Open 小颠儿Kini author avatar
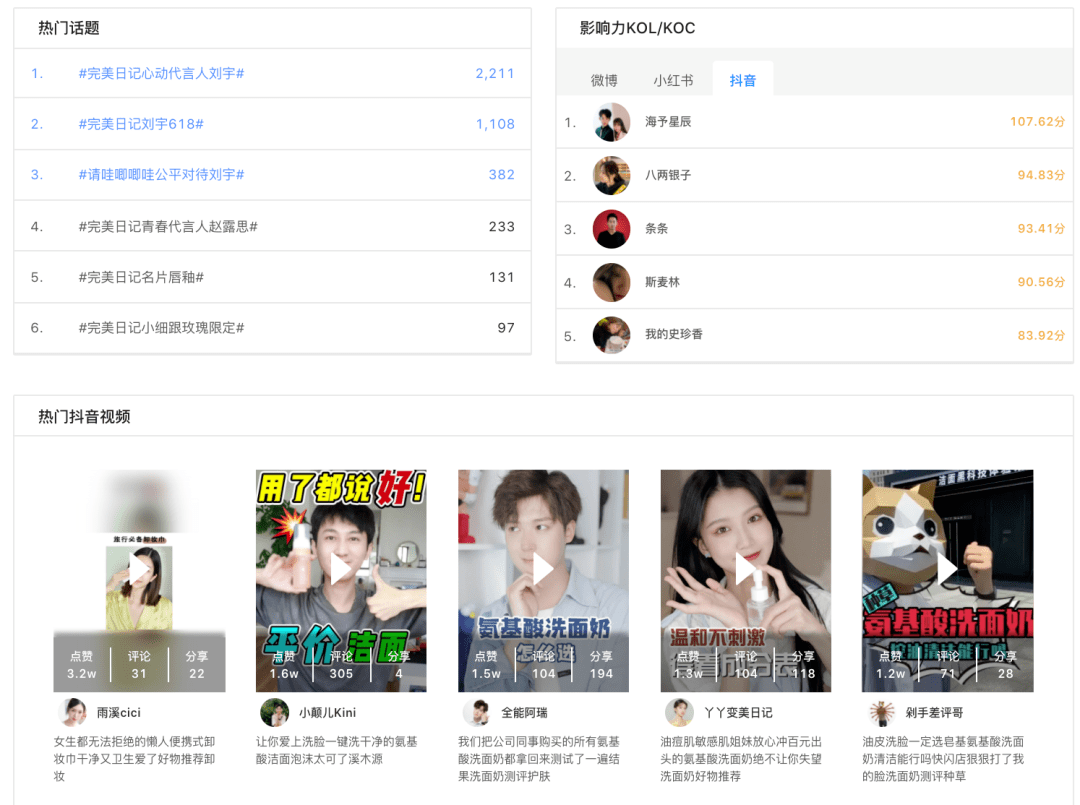 (274, 713)
